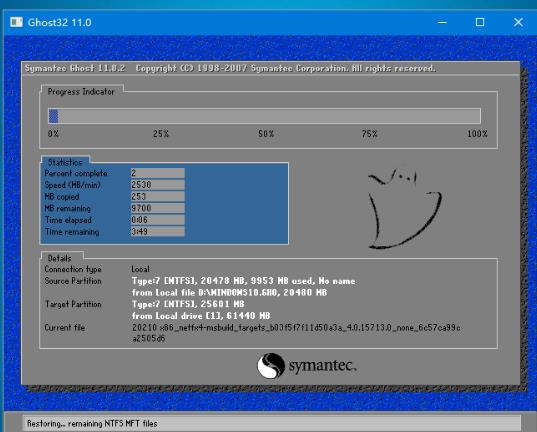The height and width of the screenshot is (432, 537).
Task: Minimize the Ghost32 11.0 window
Action: tap(442, 22)
